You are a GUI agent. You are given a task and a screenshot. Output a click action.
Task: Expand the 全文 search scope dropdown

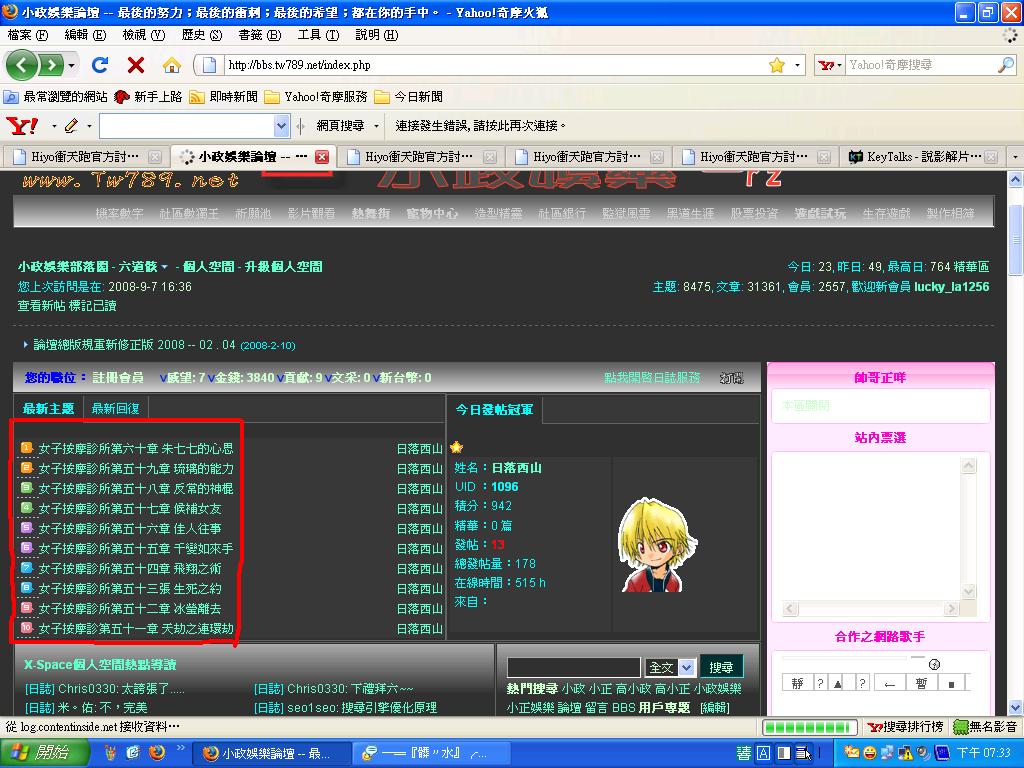pos(686,667)
